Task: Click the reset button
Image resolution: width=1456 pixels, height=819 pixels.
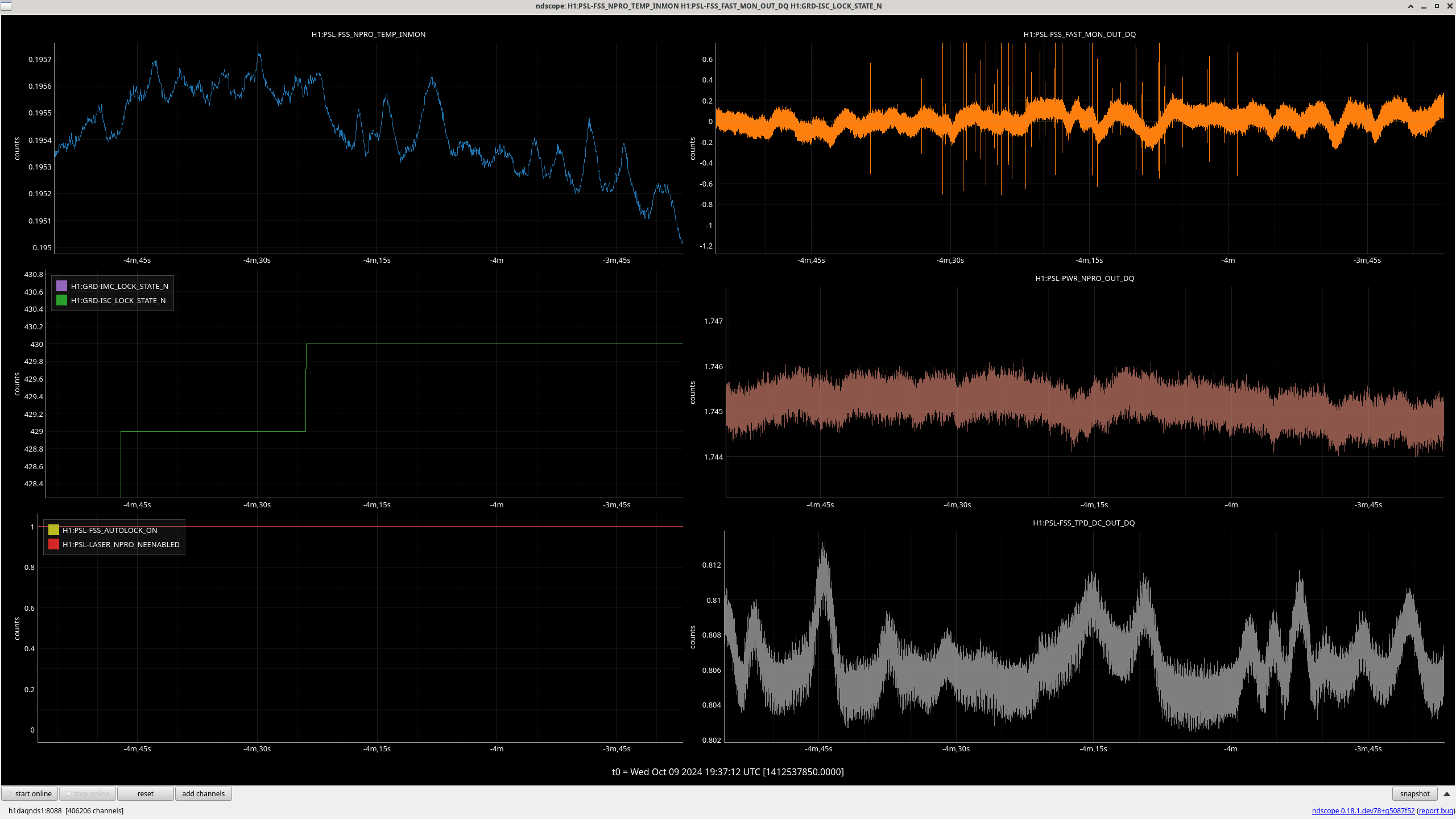Action: 146,793
